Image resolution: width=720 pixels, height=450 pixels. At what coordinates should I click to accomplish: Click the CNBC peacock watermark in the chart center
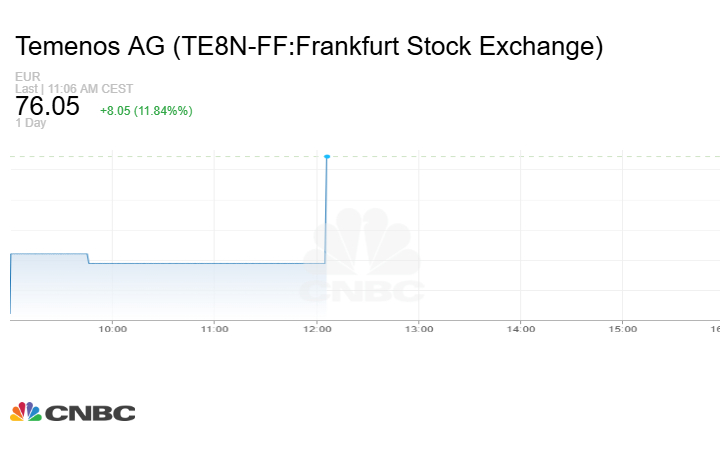pos(362,245)
